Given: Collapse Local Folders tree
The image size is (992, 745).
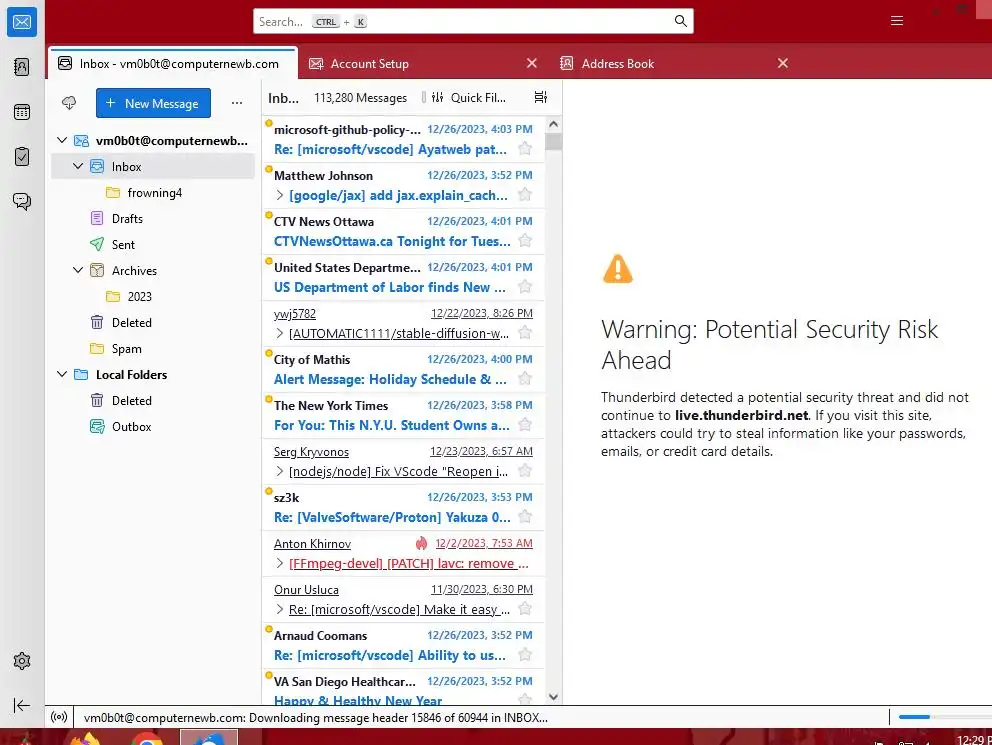Looking at the screenshot, I should 62,374.
